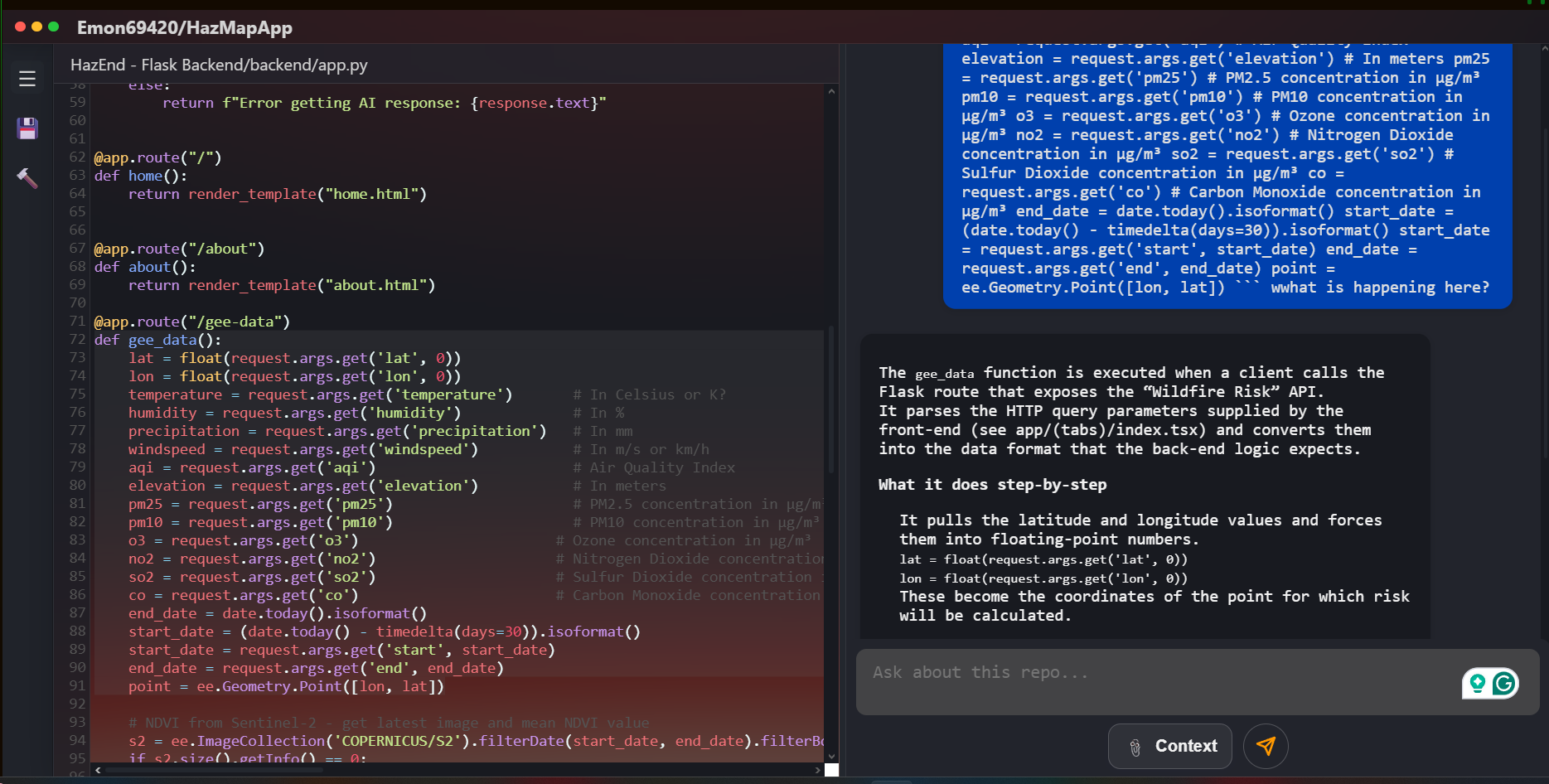Click the code line starting 'temperature = request.args.get'
Image resolution: width=1549 pixels, height=784 pixels.
click(320, 394)
